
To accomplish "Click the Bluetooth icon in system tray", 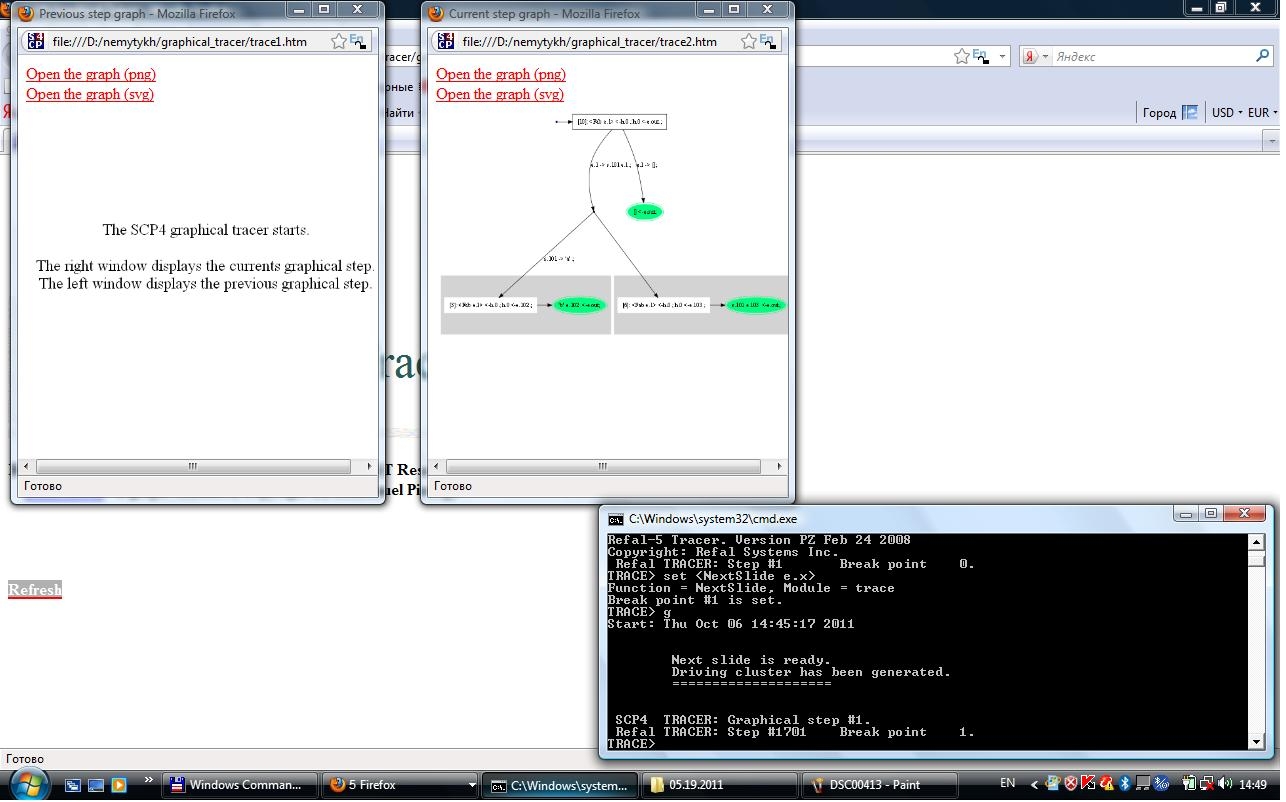I will 1124,784.
